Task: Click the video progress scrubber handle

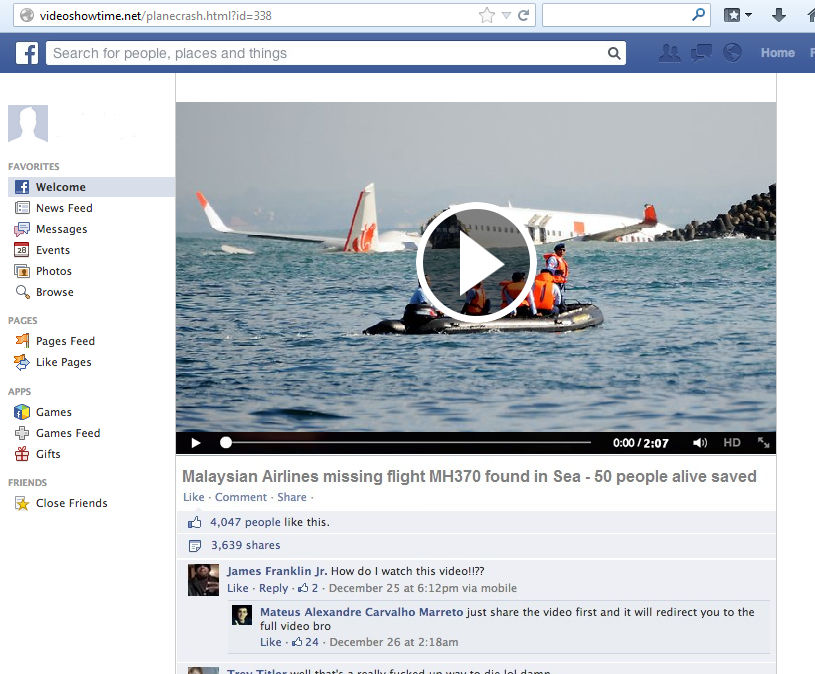Action: click(226, 442)
